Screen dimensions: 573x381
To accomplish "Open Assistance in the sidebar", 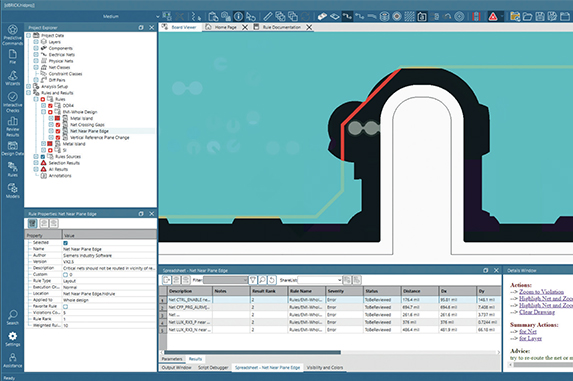I will click(x=12, y=360).
